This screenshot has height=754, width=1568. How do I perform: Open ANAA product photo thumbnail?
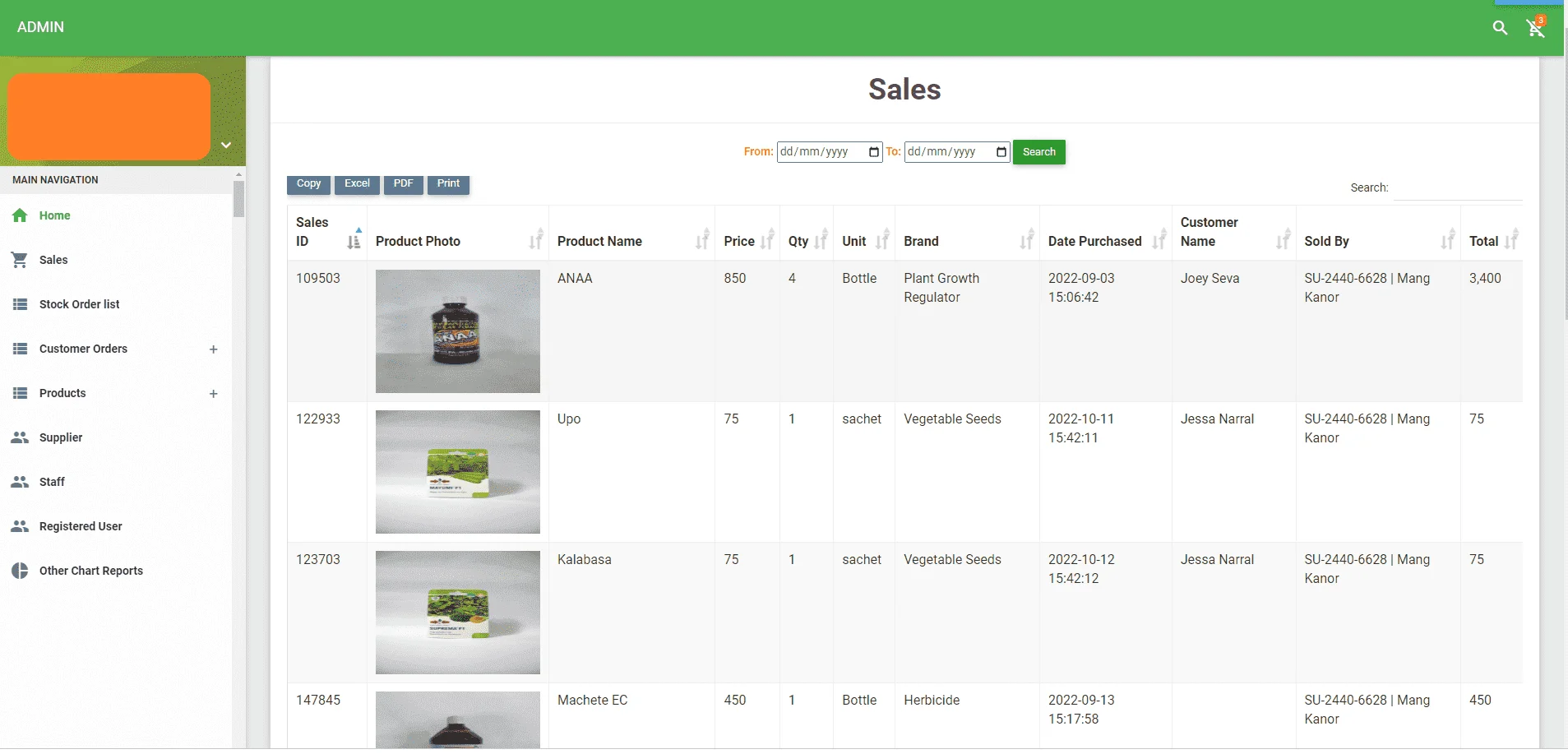(x=458, y=331)
